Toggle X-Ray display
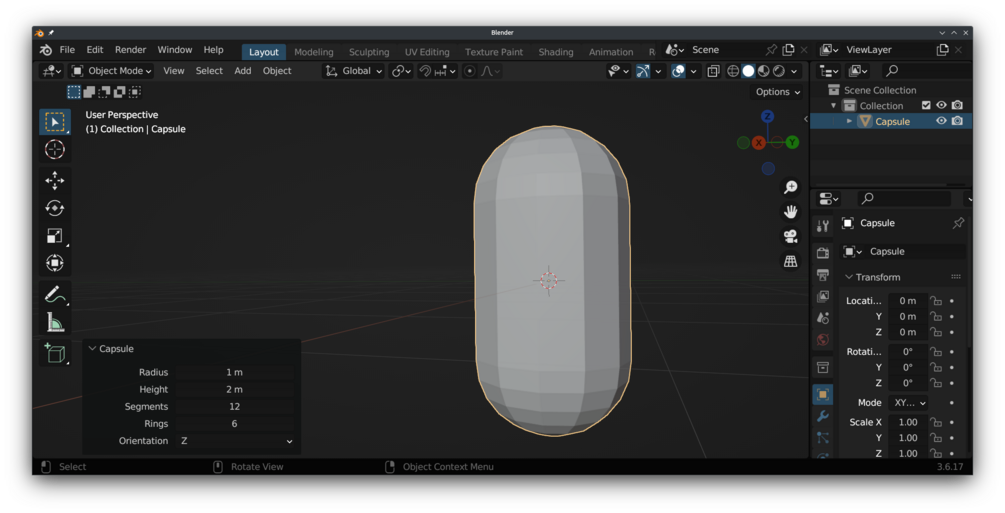The height and width of the screenshot is (513, 1005). pos(713,71)
